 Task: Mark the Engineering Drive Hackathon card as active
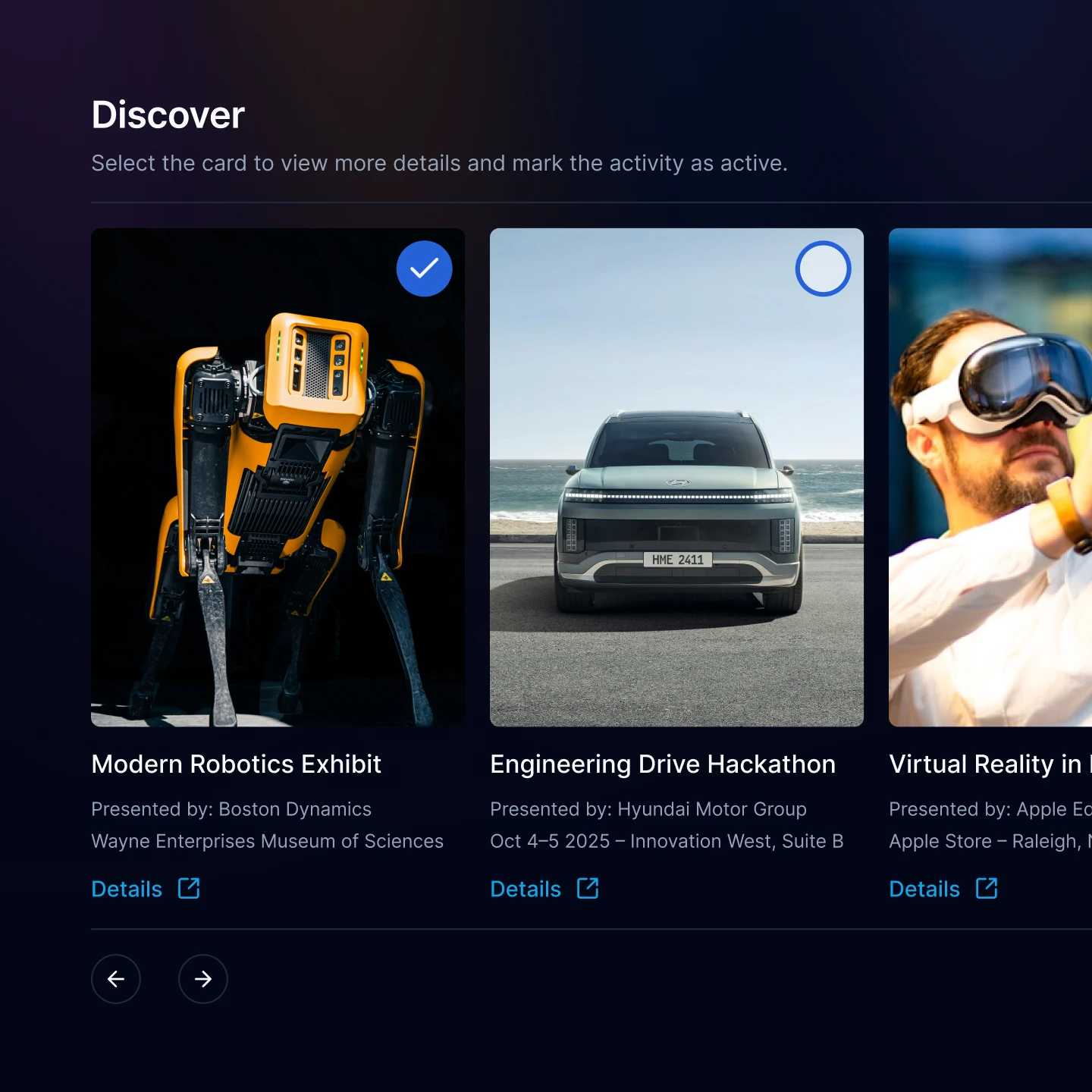823,268
